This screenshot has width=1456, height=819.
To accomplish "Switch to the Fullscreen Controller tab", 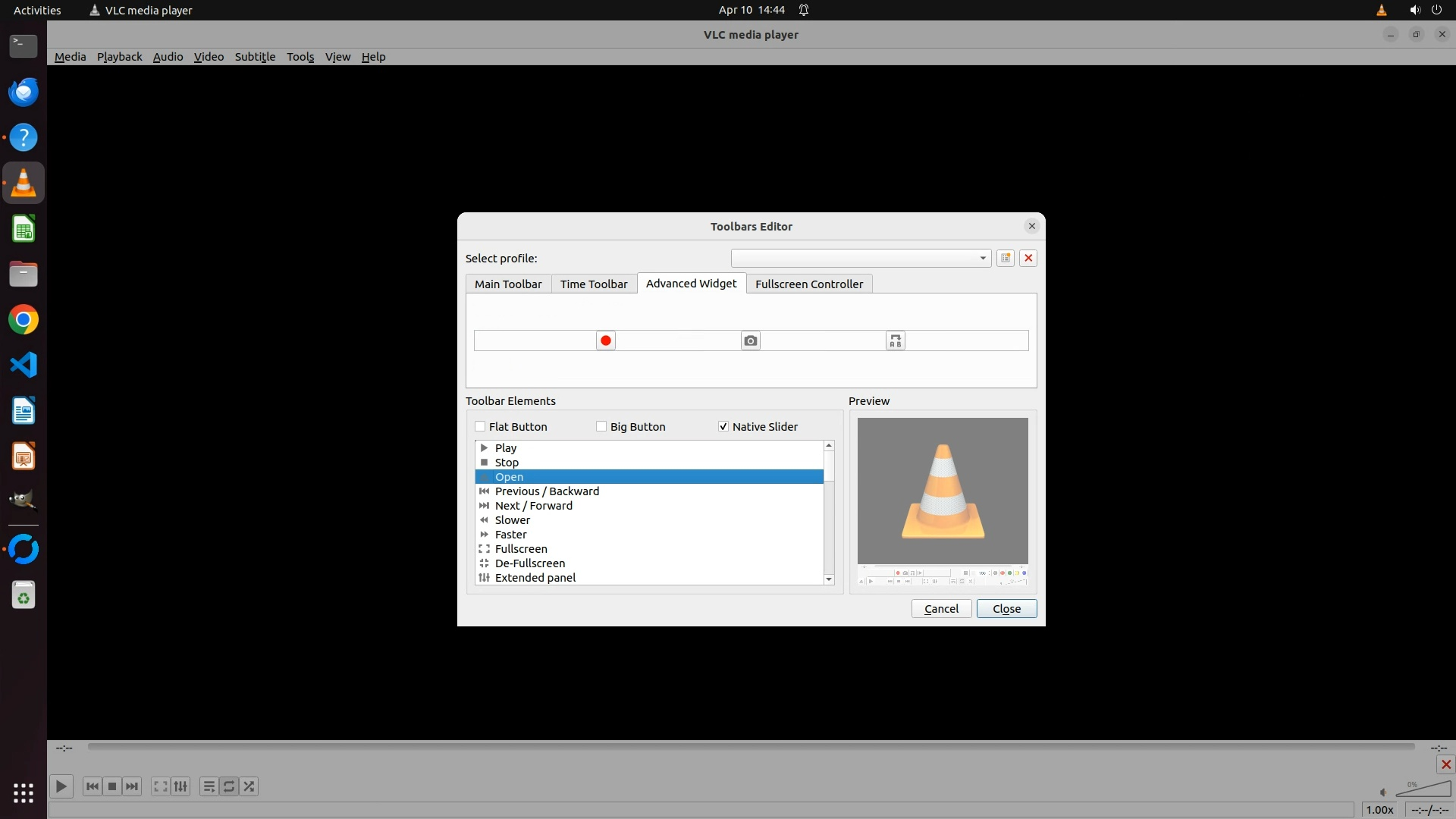I will pyautogui.click(x=808, y=284).
